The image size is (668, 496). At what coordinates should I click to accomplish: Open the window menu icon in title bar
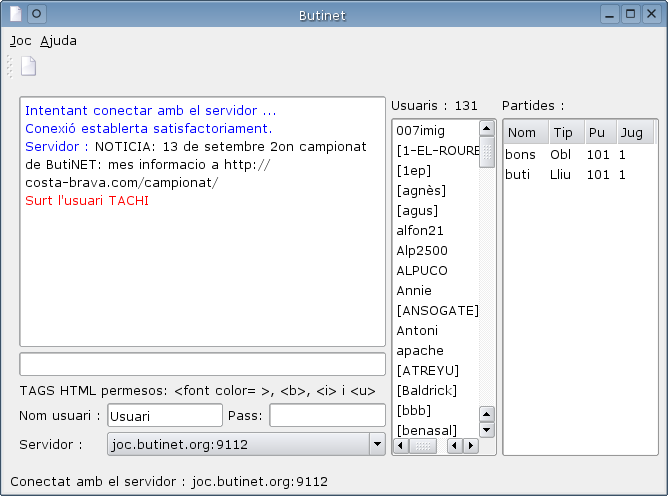(16, 14)
